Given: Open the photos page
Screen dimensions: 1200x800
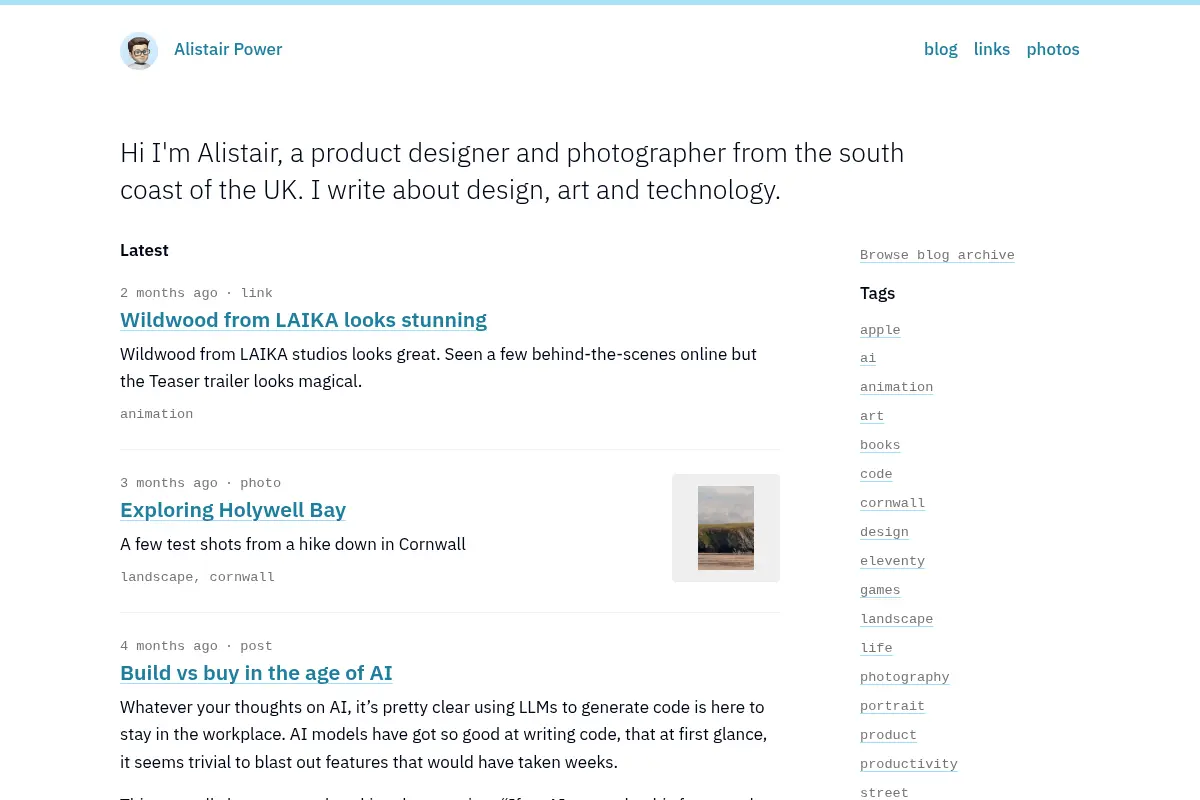Looking at the screenshot, I should click(x=1053, y=49).
